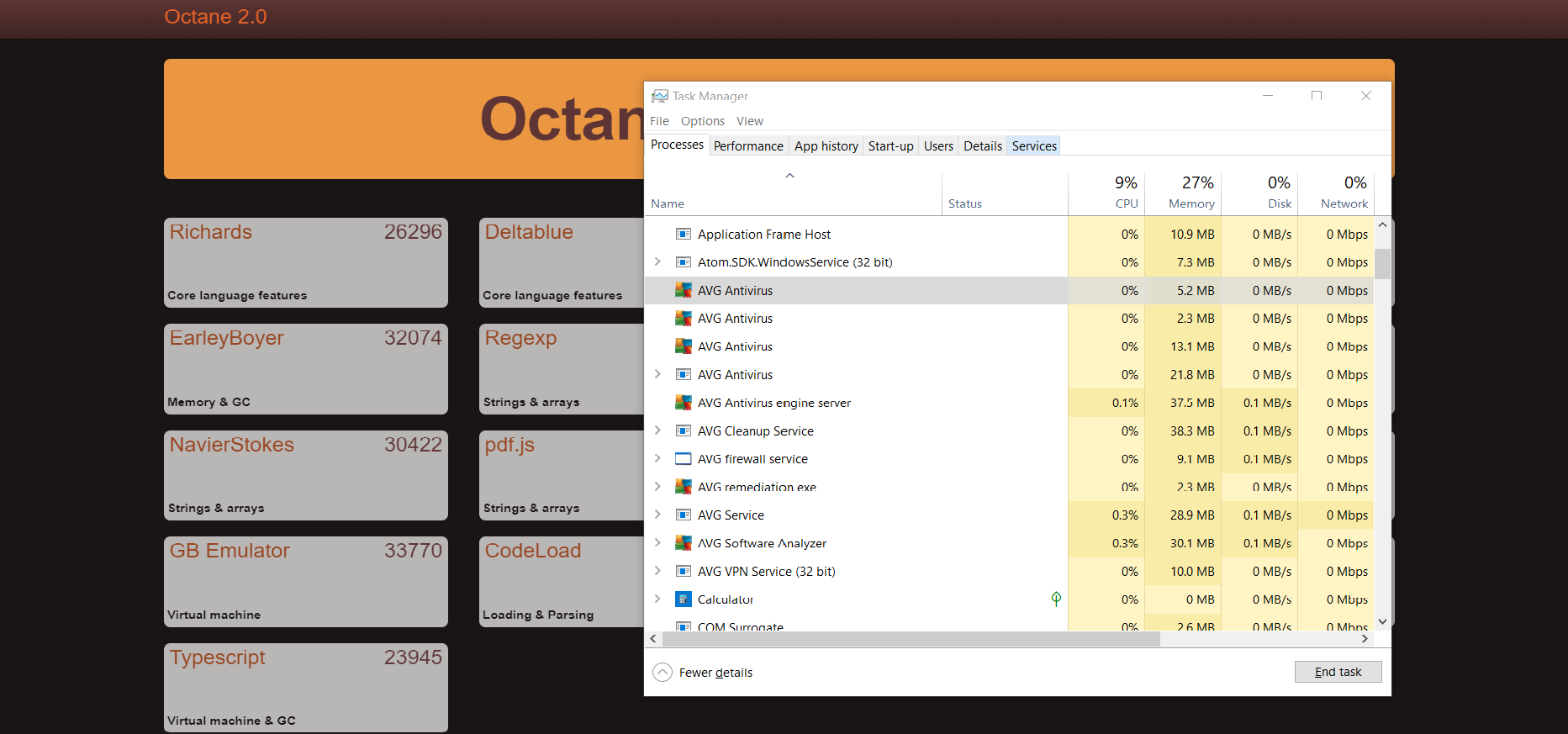This screenshot has width=1568, height=734.
Task: Expand the AVG Service group
Action: 657,515
